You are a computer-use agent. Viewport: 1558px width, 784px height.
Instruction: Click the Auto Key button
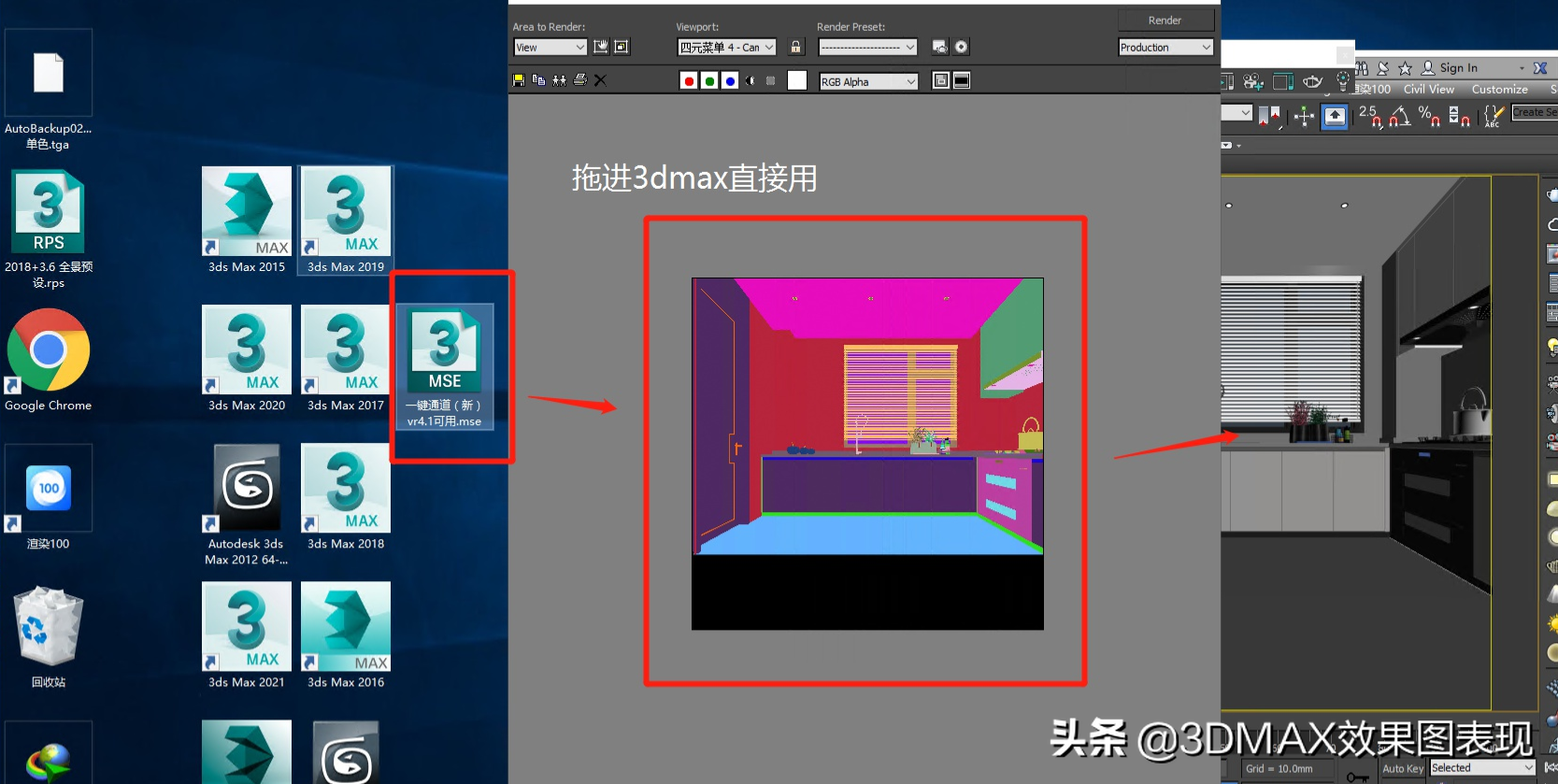coord(1403,768)
